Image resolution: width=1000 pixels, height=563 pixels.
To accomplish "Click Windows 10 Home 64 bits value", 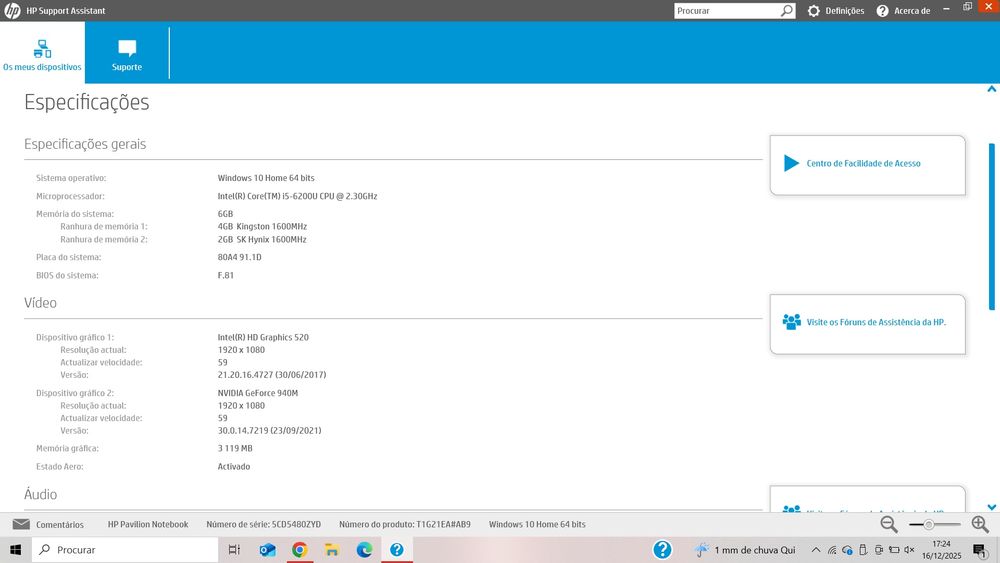I will (x=266, y=178).
